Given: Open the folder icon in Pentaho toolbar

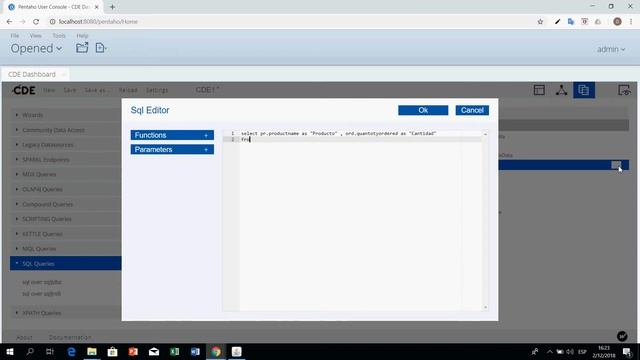Looking at the screenshot, I should (82, 48).
